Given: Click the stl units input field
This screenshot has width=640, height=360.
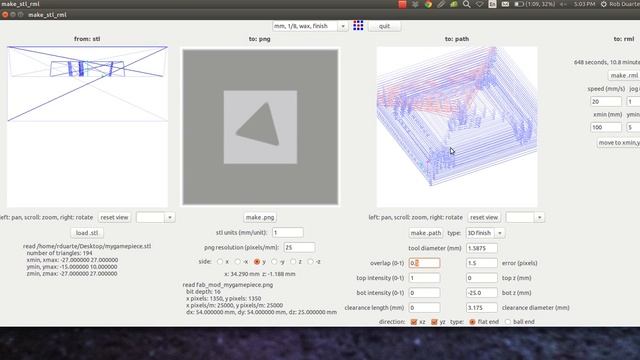Looking at the screenshot, I should [x=288, y=232].
